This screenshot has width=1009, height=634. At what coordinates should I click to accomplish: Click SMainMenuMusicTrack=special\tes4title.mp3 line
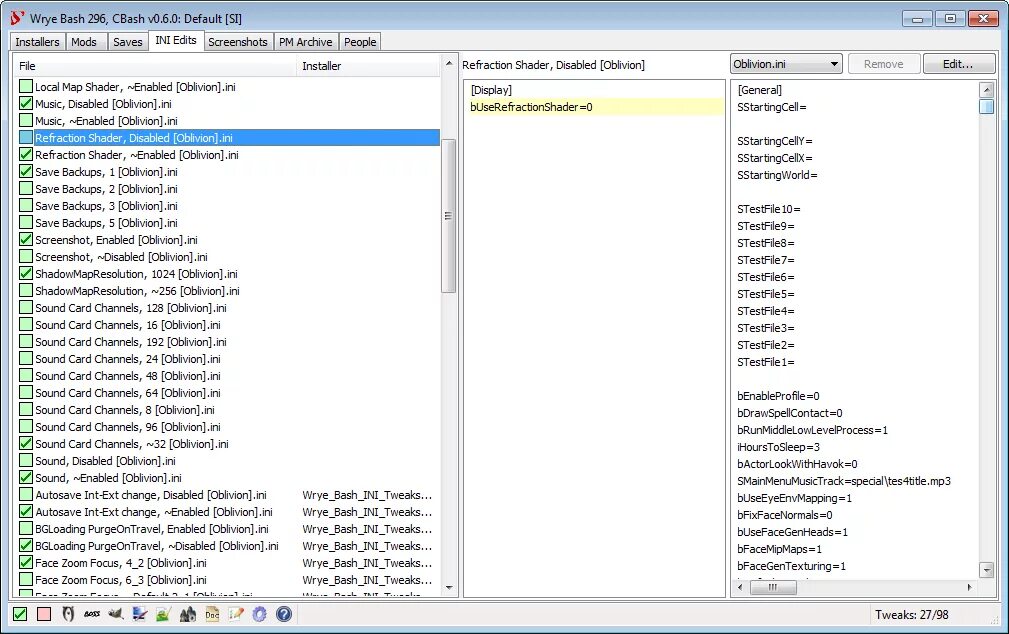click(x=844, y=481)
